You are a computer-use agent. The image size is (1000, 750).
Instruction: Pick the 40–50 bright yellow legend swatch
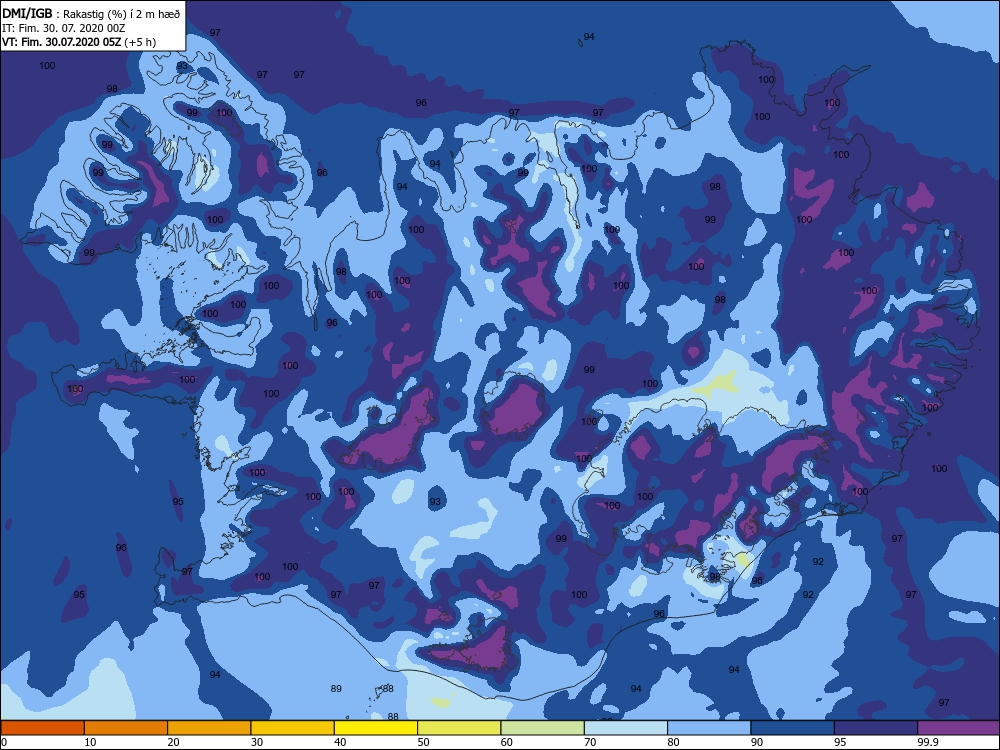click(x=376, y=728)
